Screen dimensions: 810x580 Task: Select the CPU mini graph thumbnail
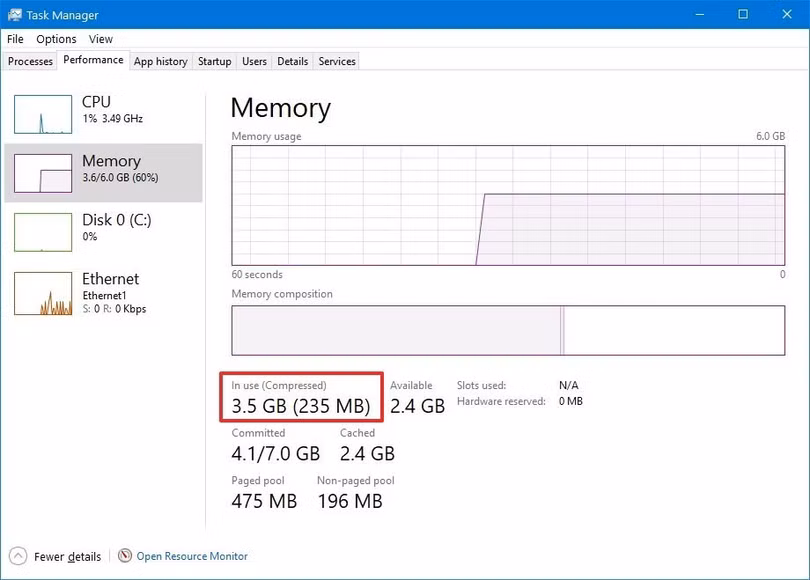tap(43, 114)
